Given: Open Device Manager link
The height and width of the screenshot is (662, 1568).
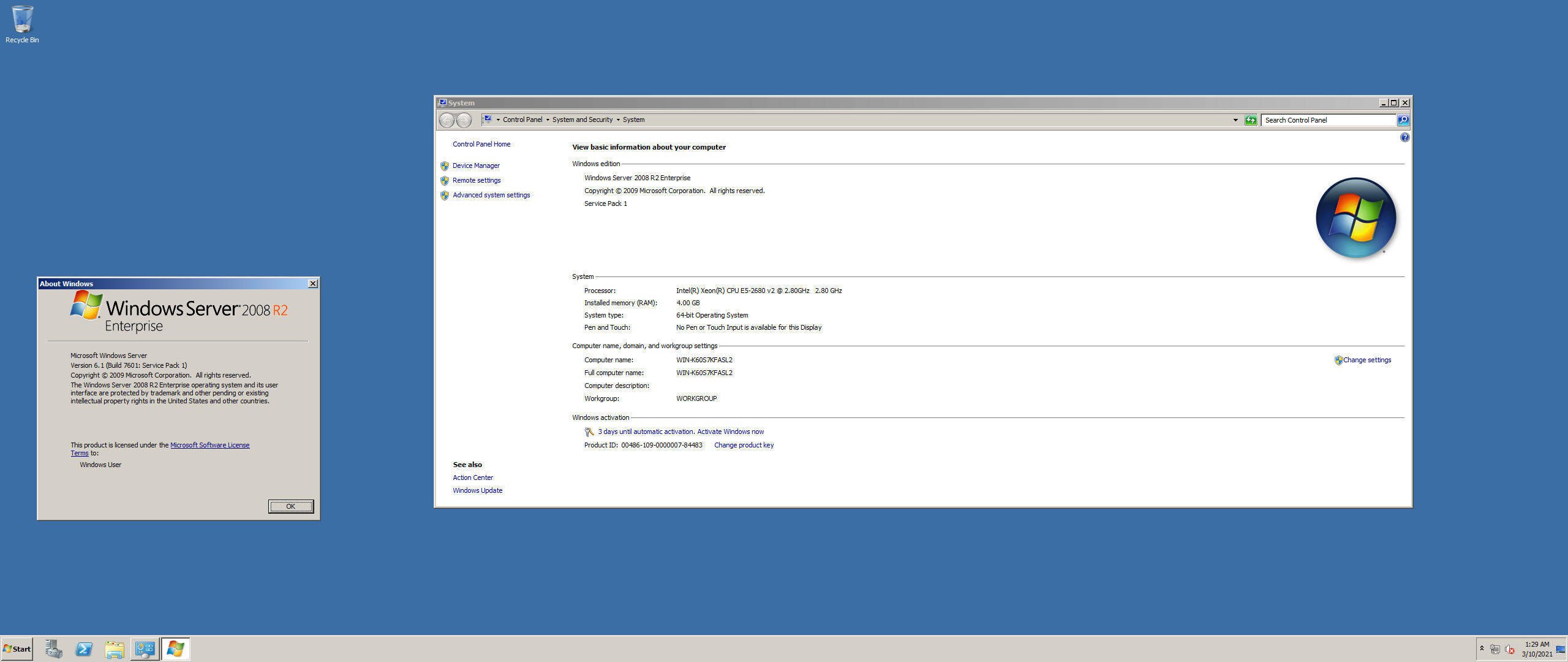Looking at the screenshot, I should (476, 166).
